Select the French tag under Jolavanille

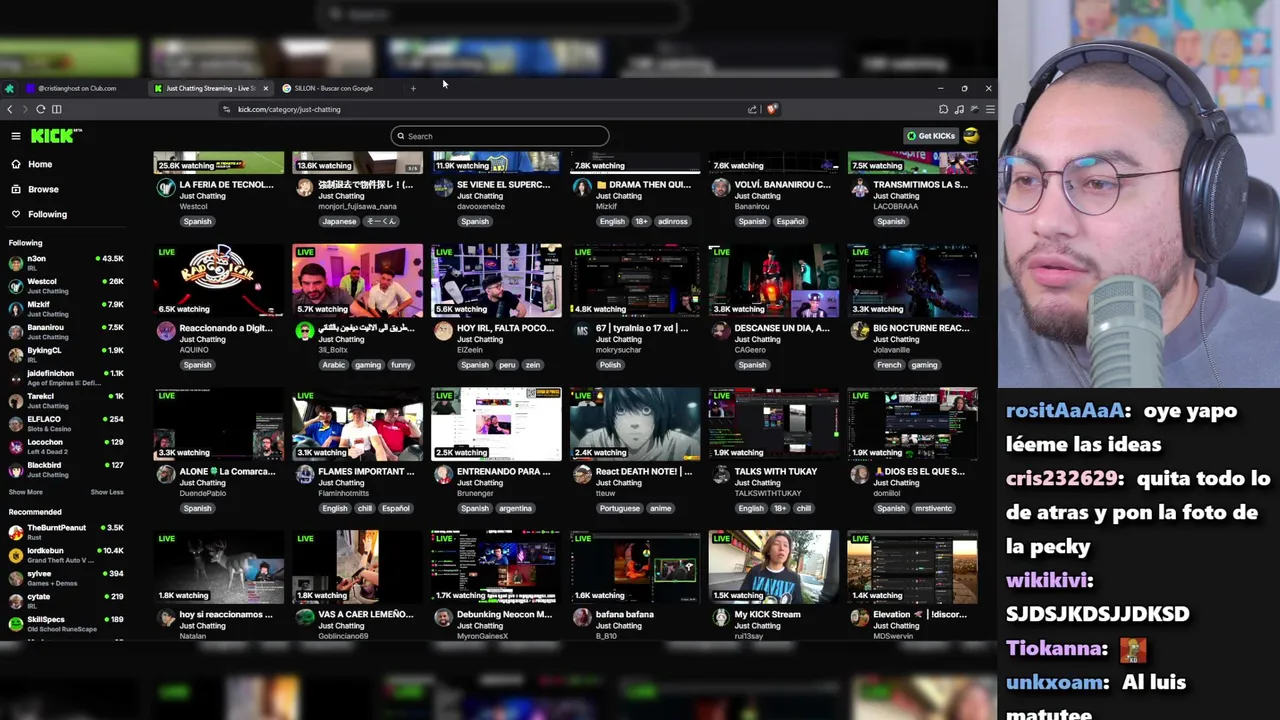pos(889,365)
